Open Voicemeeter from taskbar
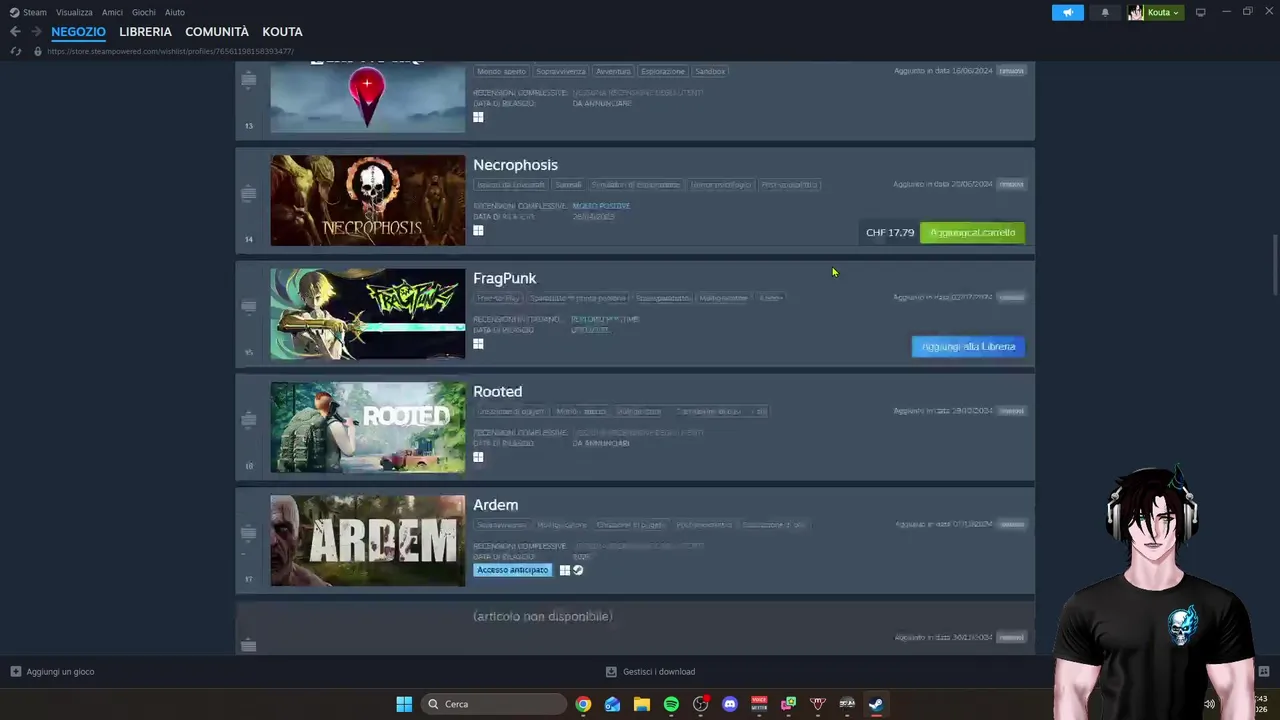Screen dimensions: 1280x720 pyautogui.click(x=759, y=704)
